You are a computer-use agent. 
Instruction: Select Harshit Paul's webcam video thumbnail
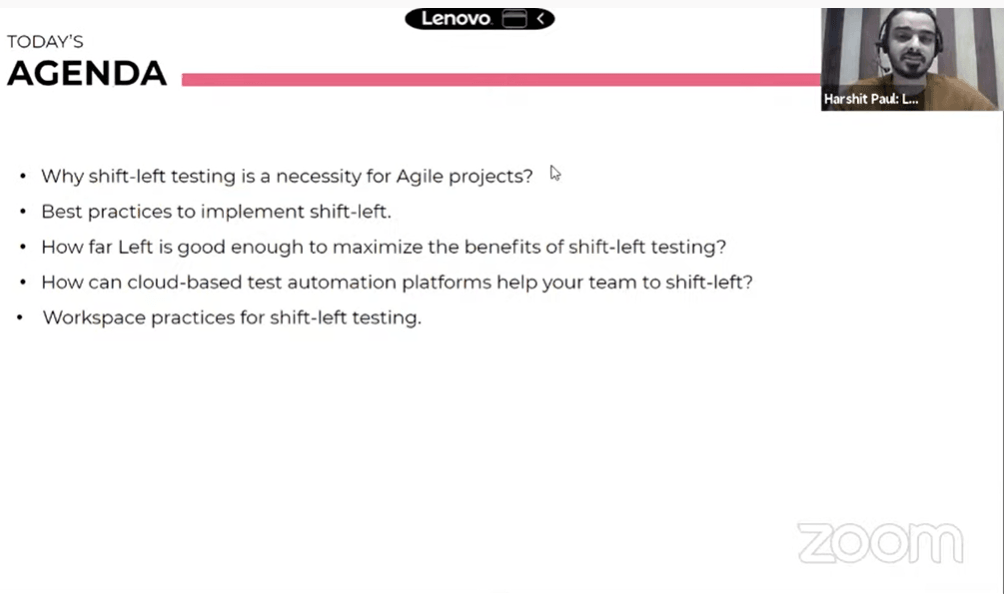(x=911, y=50)
